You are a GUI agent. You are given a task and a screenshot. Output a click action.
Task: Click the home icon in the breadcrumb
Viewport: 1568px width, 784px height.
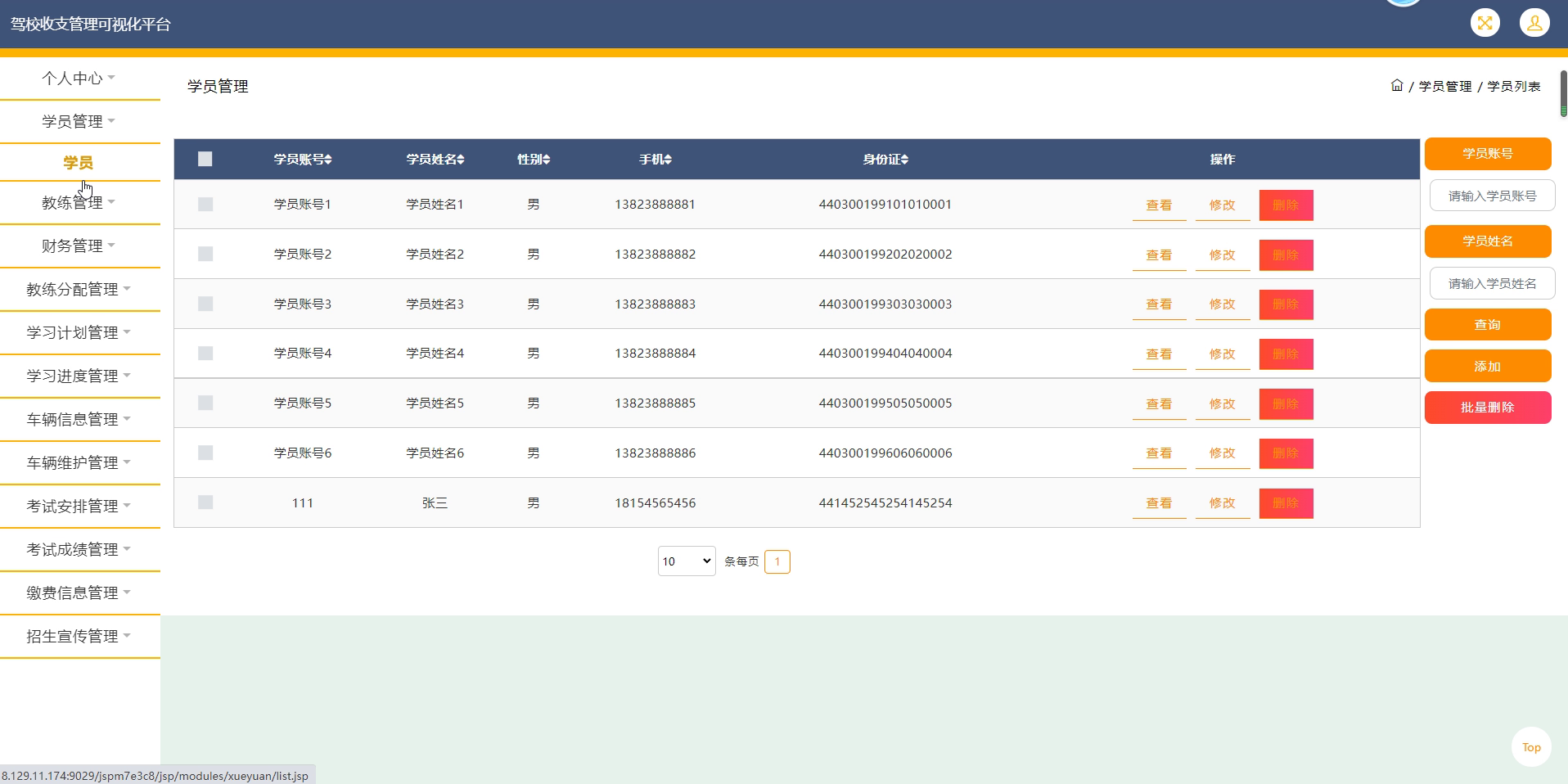tap(1397, 85)
